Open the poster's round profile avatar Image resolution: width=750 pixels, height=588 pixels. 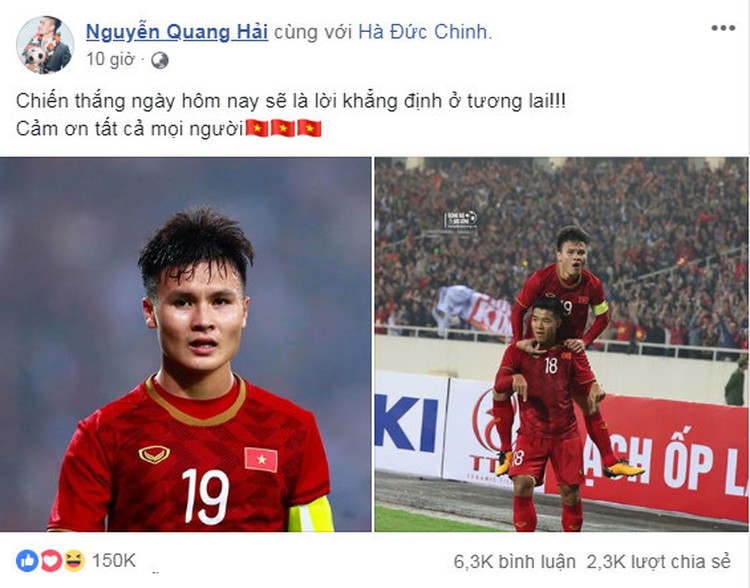[x=45, y=45]
